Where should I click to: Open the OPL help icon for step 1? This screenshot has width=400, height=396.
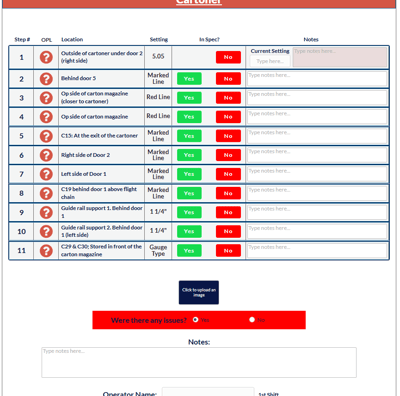pyautogui.click(x=46, y=57)
